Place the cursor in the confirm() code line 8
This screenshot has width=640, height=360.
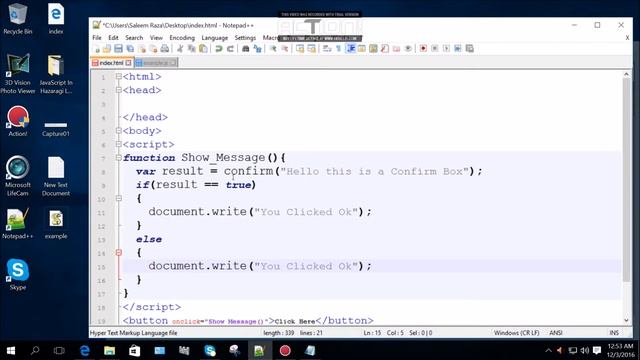pyautogui.click(x=309, y=171)
